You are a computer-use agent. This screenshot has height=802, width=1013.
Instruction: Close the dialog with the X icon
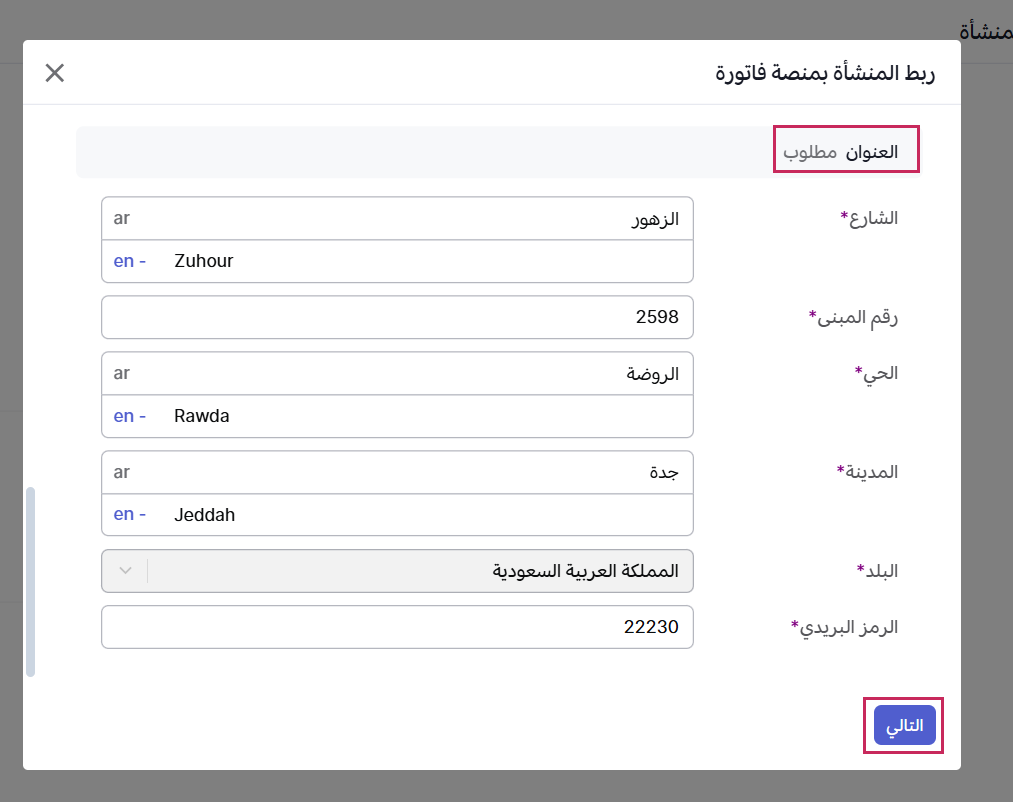click(55, 73)
